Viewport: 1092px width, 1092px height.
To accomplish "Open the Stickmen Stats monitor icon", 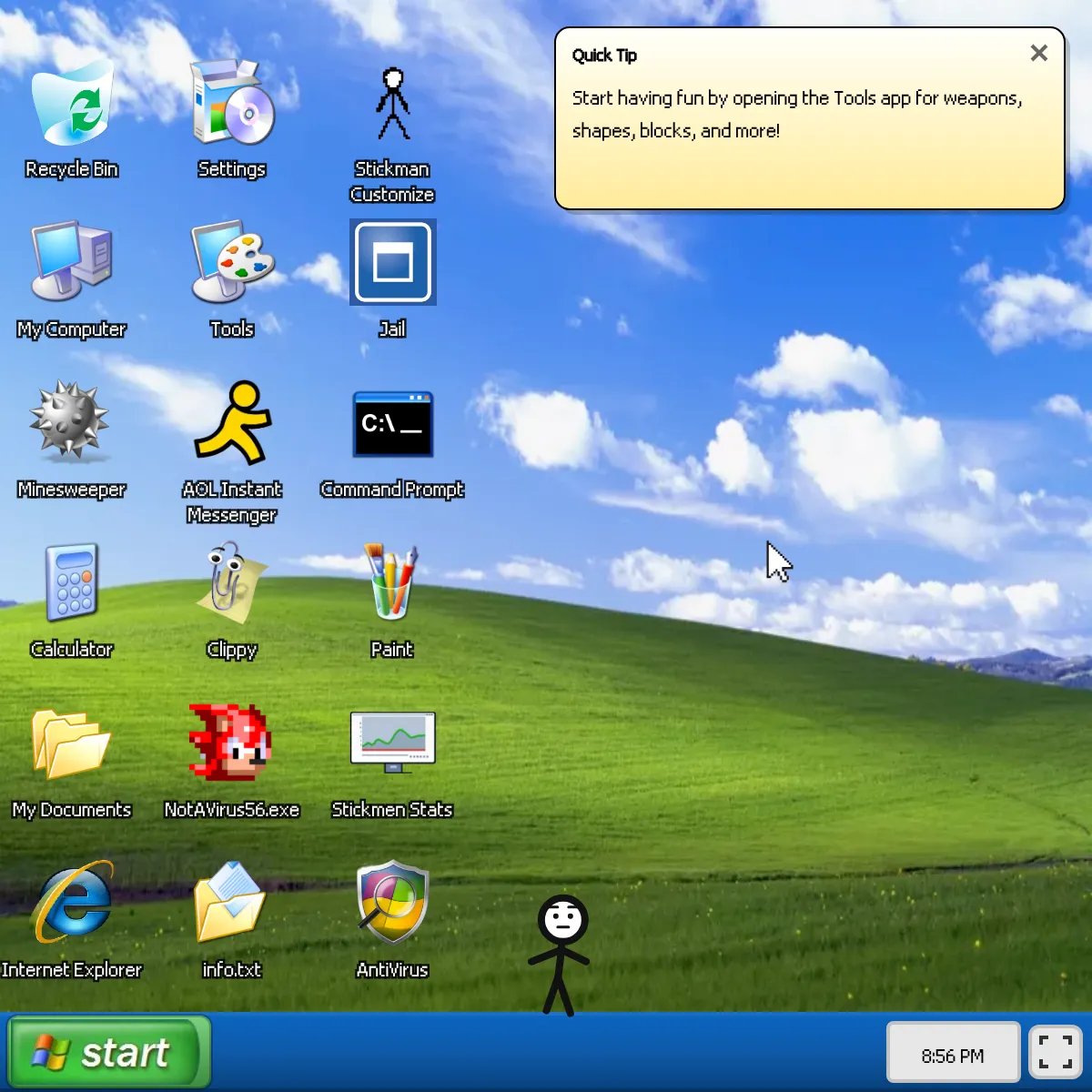I will 393,742.
